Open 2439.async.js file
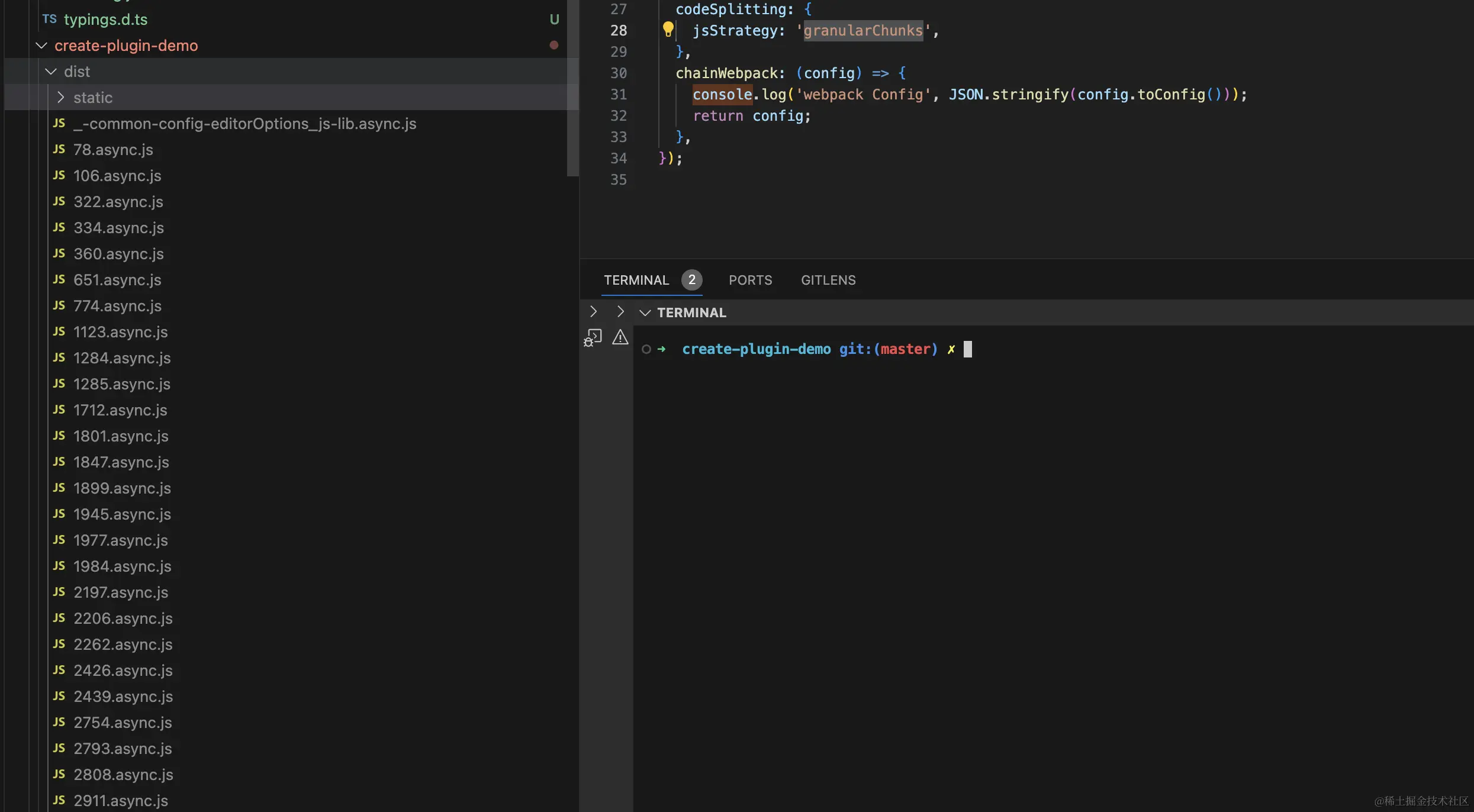This screenshot has height=812, width=1474. 123,697
